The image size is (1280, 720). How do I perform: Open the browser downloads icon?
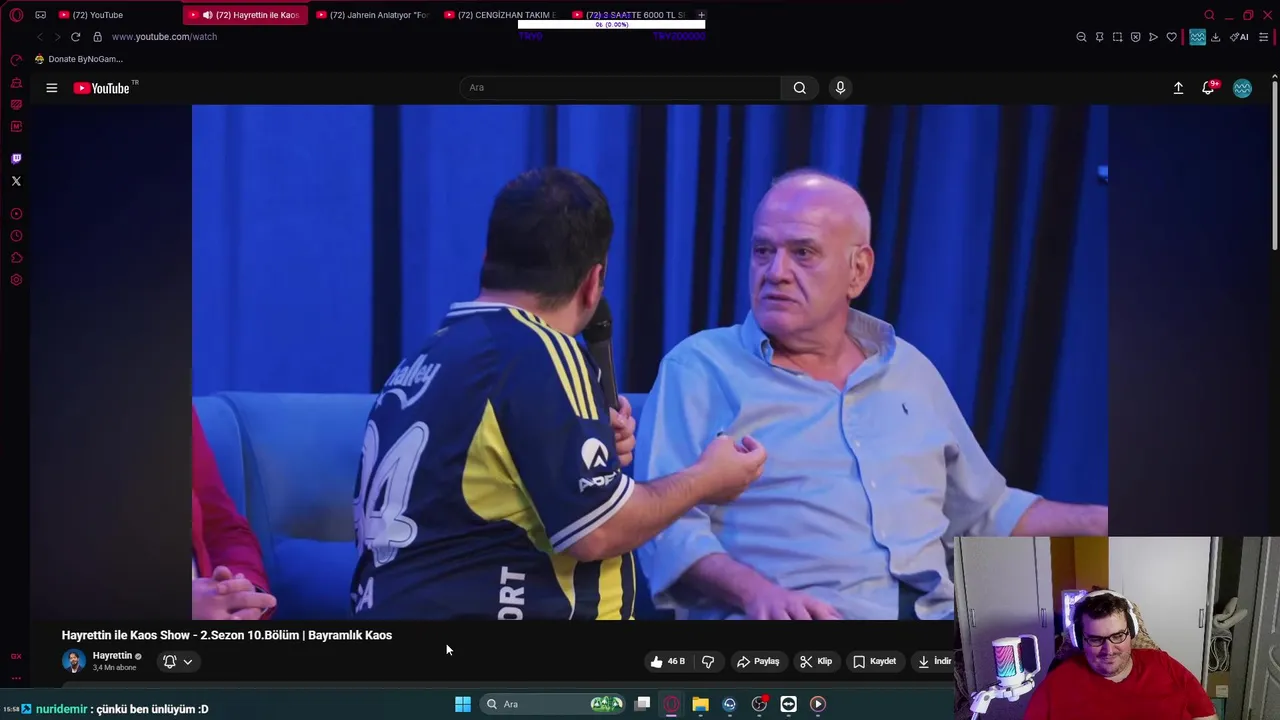[1215, 37]
